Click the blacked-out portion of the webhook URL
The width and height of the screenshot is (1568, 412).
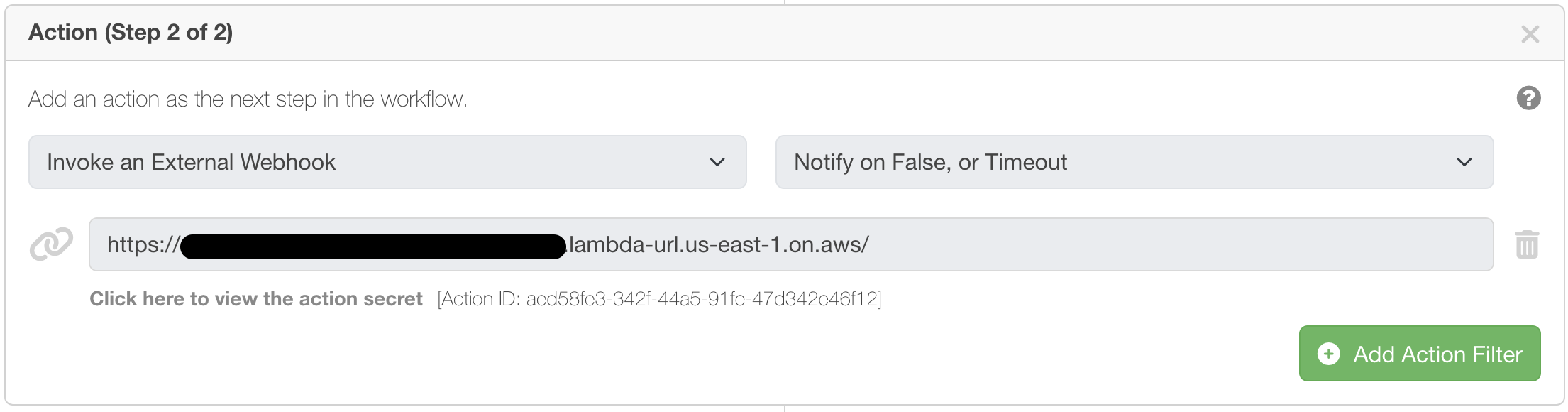click(x=372, y=246)
